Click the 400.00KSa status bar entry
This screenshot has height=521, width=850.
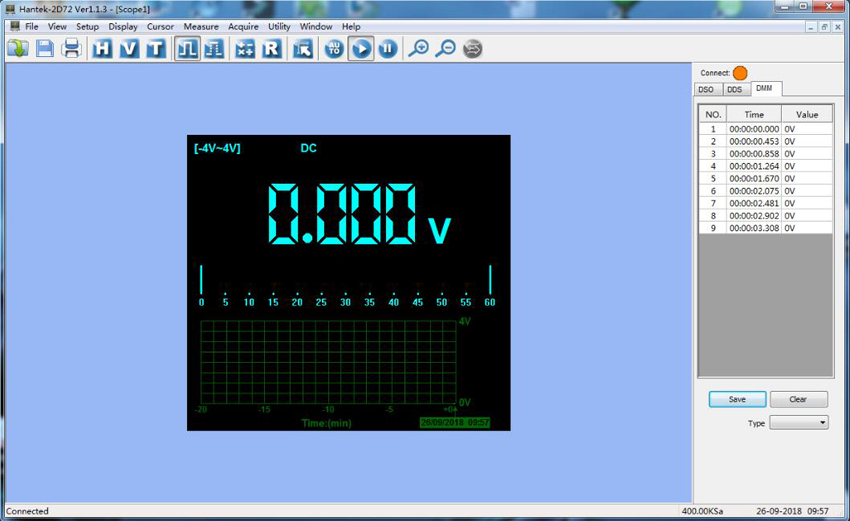702,511
